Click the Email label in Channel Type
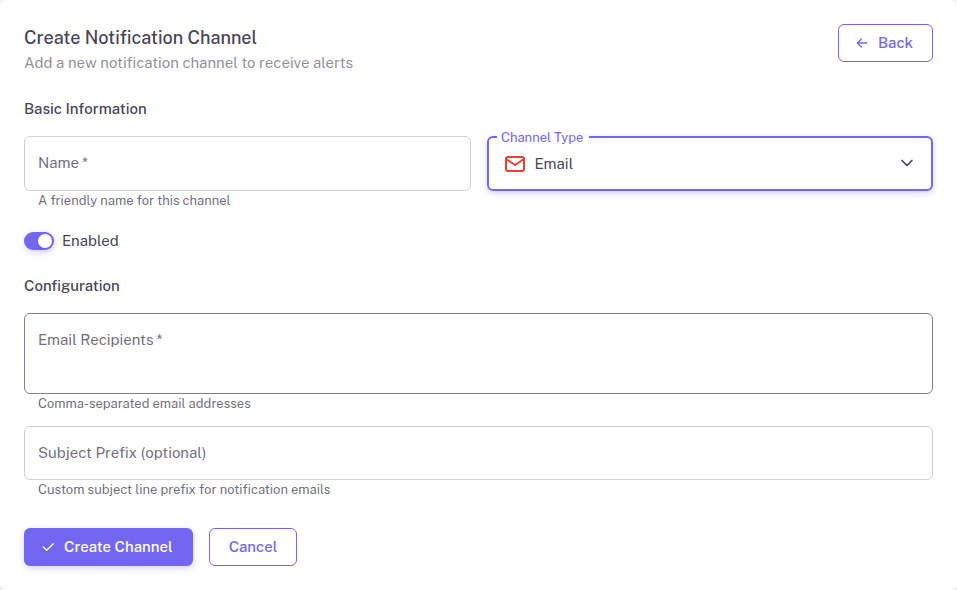This screenshot has height=590, width=957. click(x=554, y=164)
